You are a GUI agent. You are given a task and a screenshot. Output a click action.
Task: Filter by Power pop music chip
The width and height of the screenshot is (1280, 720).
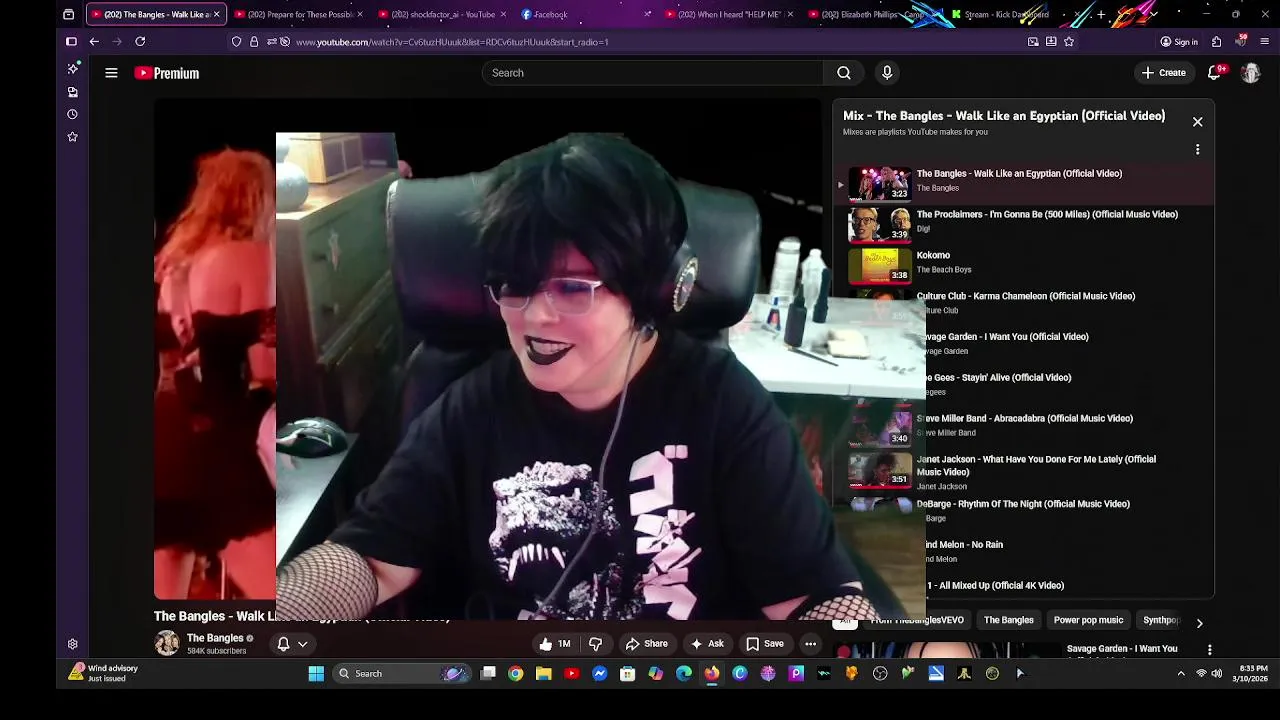[1088, 621]
